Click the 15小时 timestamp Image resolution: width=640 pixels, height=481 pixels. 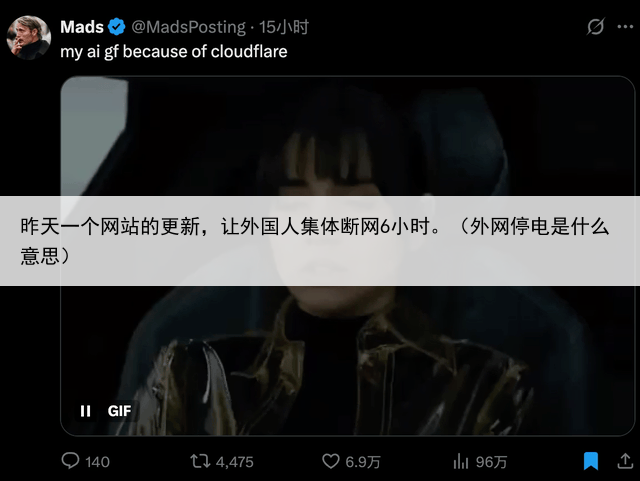pyautogui.click(x=284, y=27)
